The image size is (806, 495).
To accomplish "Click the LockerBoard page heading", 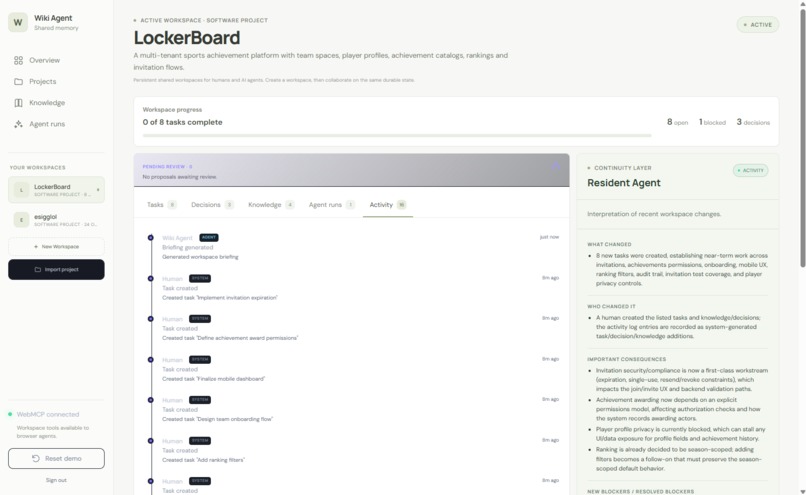I will [187, 38].
